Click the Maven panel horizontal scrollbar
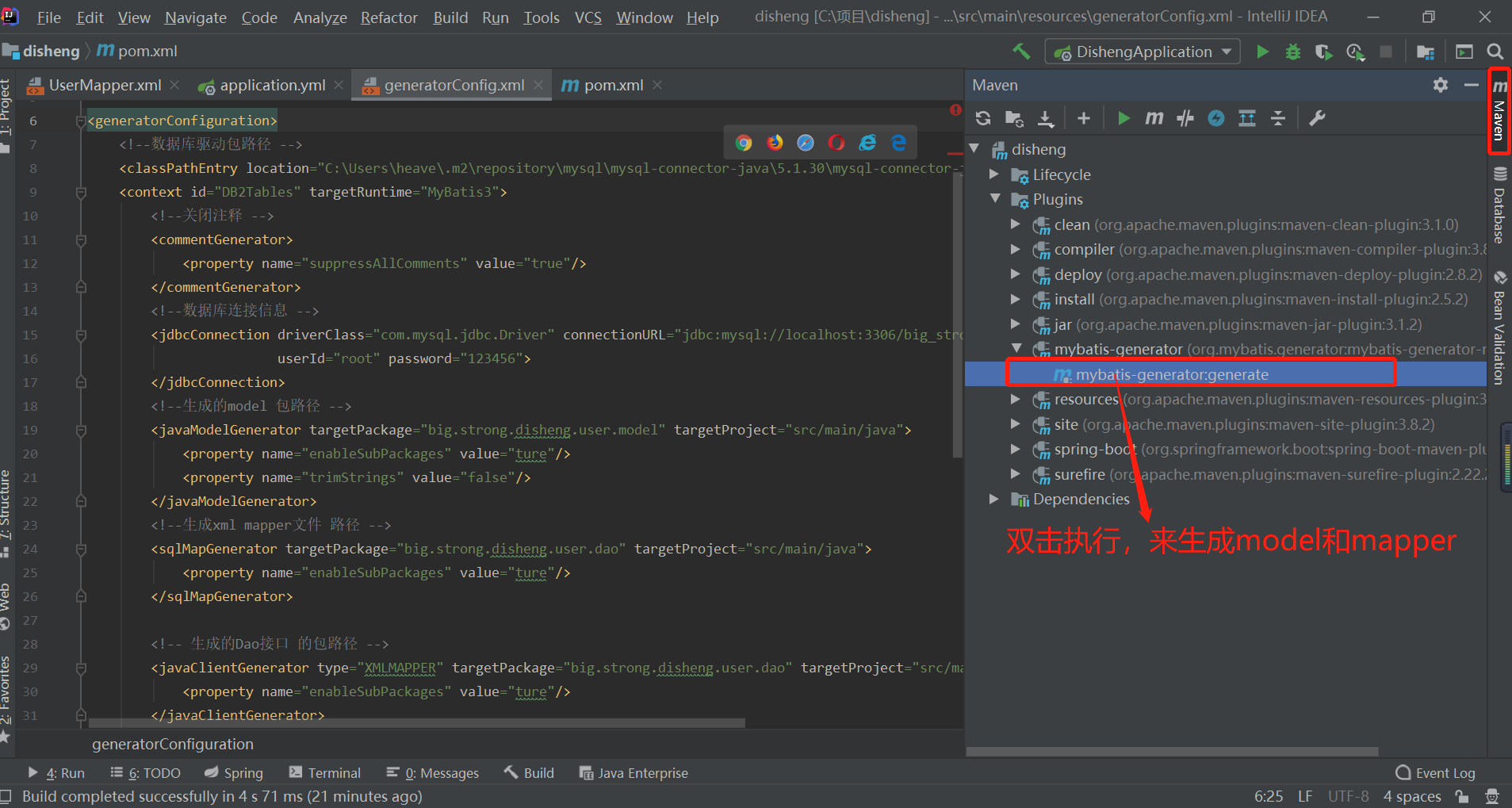This screenshot has width=1512, height=808. pos(1172,751)
